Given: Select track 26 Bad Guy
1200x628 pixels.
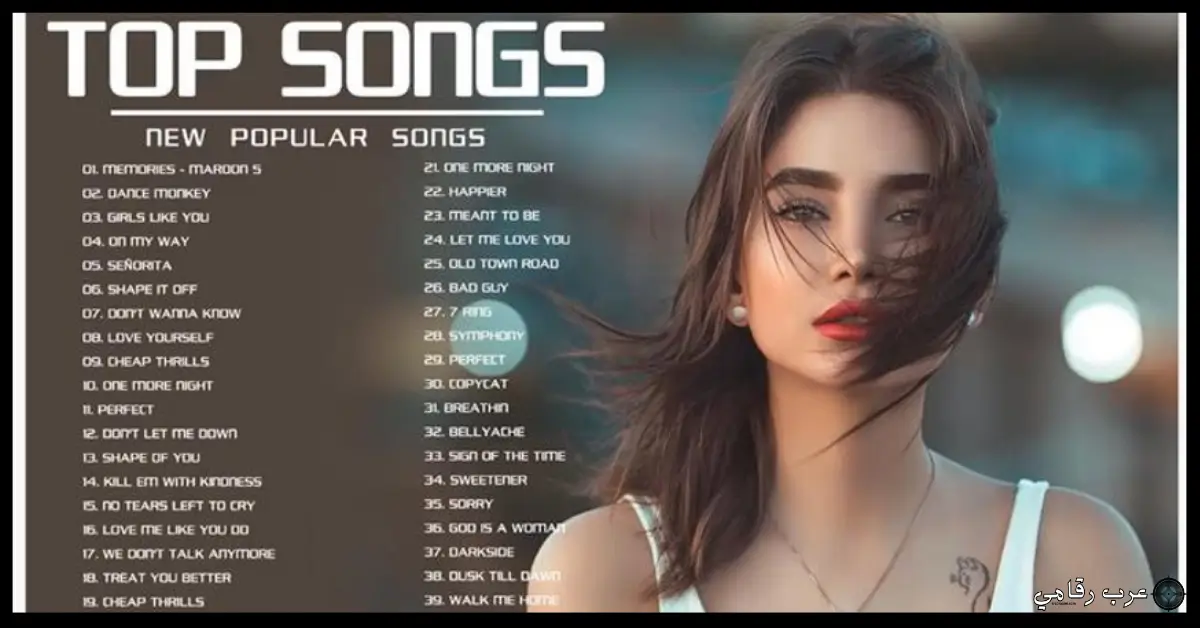Looking at the screenshot, I should click(x=466, y=287).
